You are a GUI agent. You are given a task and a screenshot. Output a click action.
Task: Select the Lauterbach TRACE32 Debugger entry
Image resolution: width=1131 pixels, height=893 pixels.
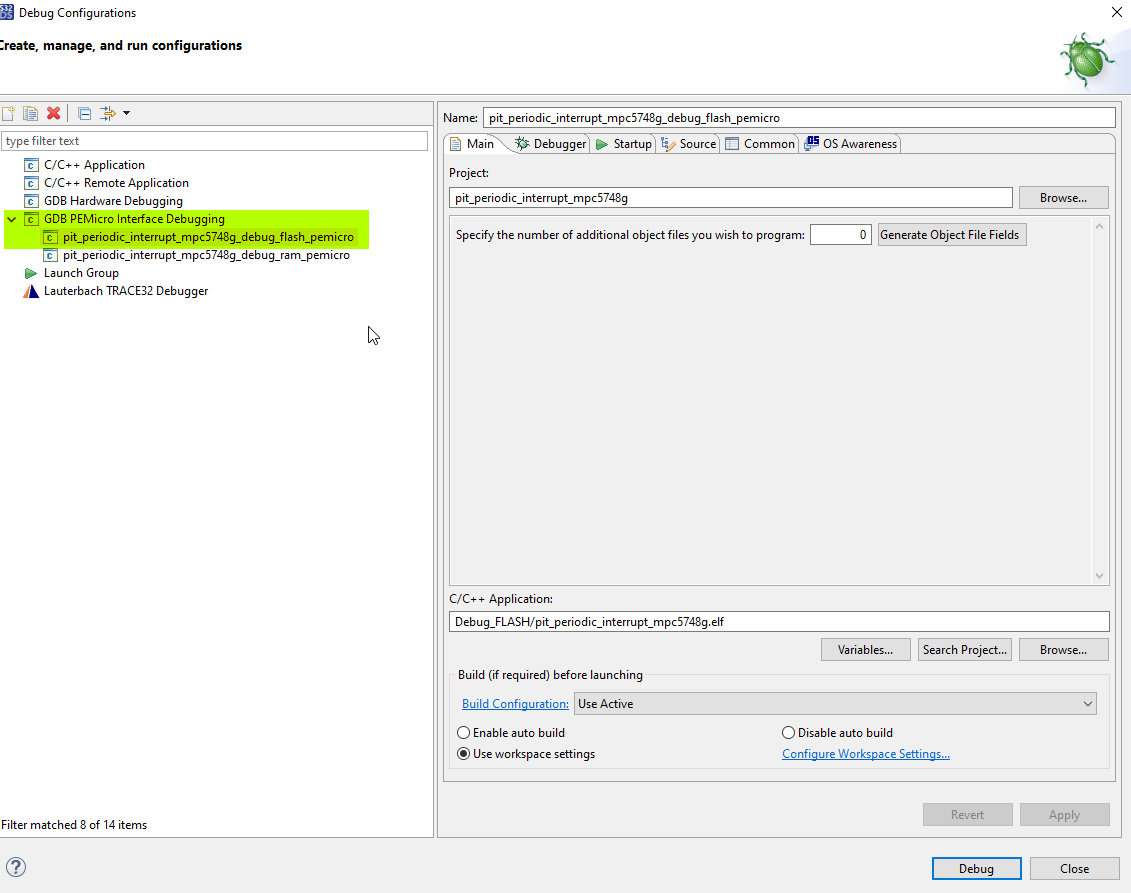(x=126, y=290)
